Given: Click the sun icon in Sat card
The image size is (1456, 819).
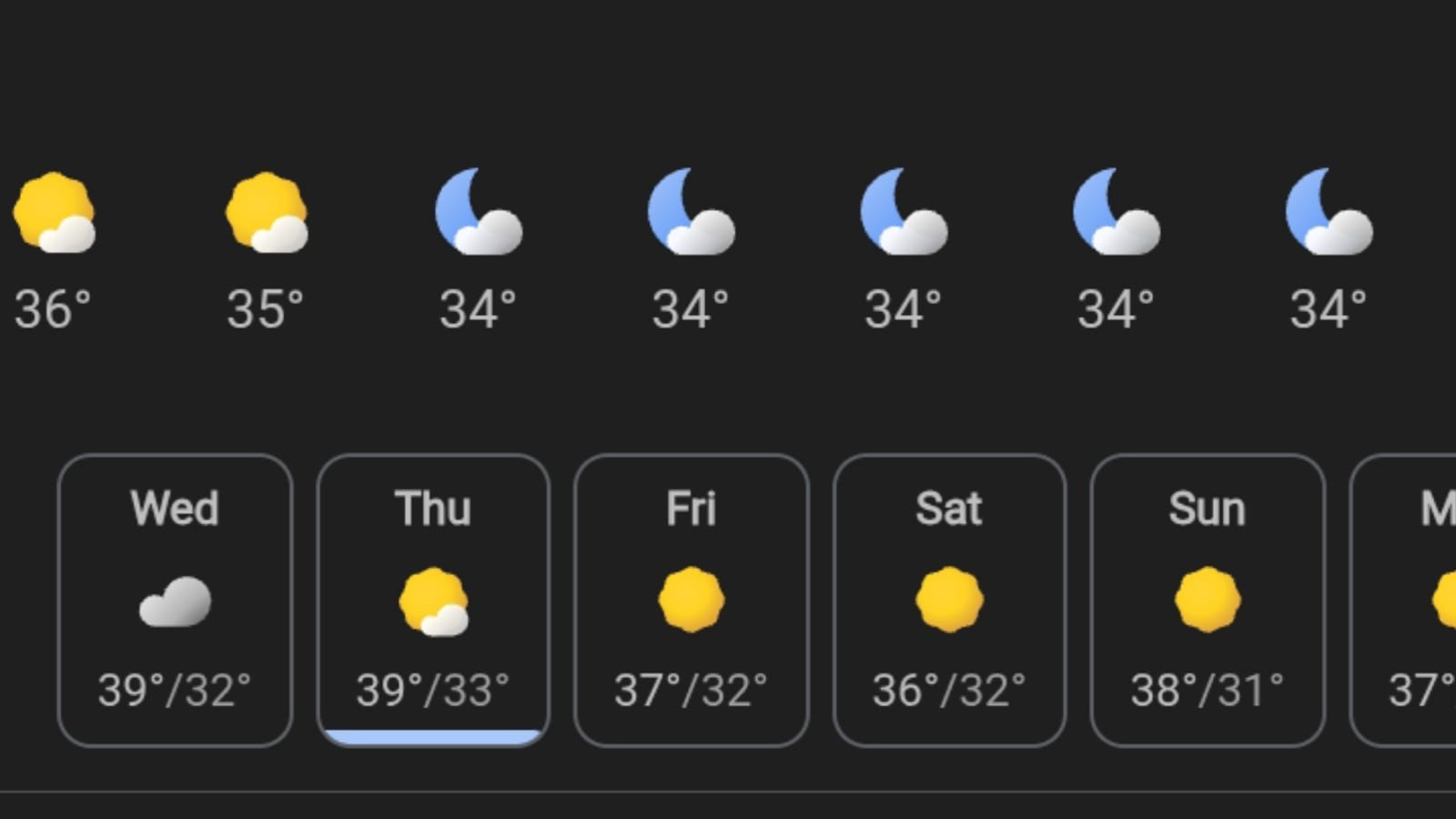Looking at the screenshot, I should click(949, 600).
